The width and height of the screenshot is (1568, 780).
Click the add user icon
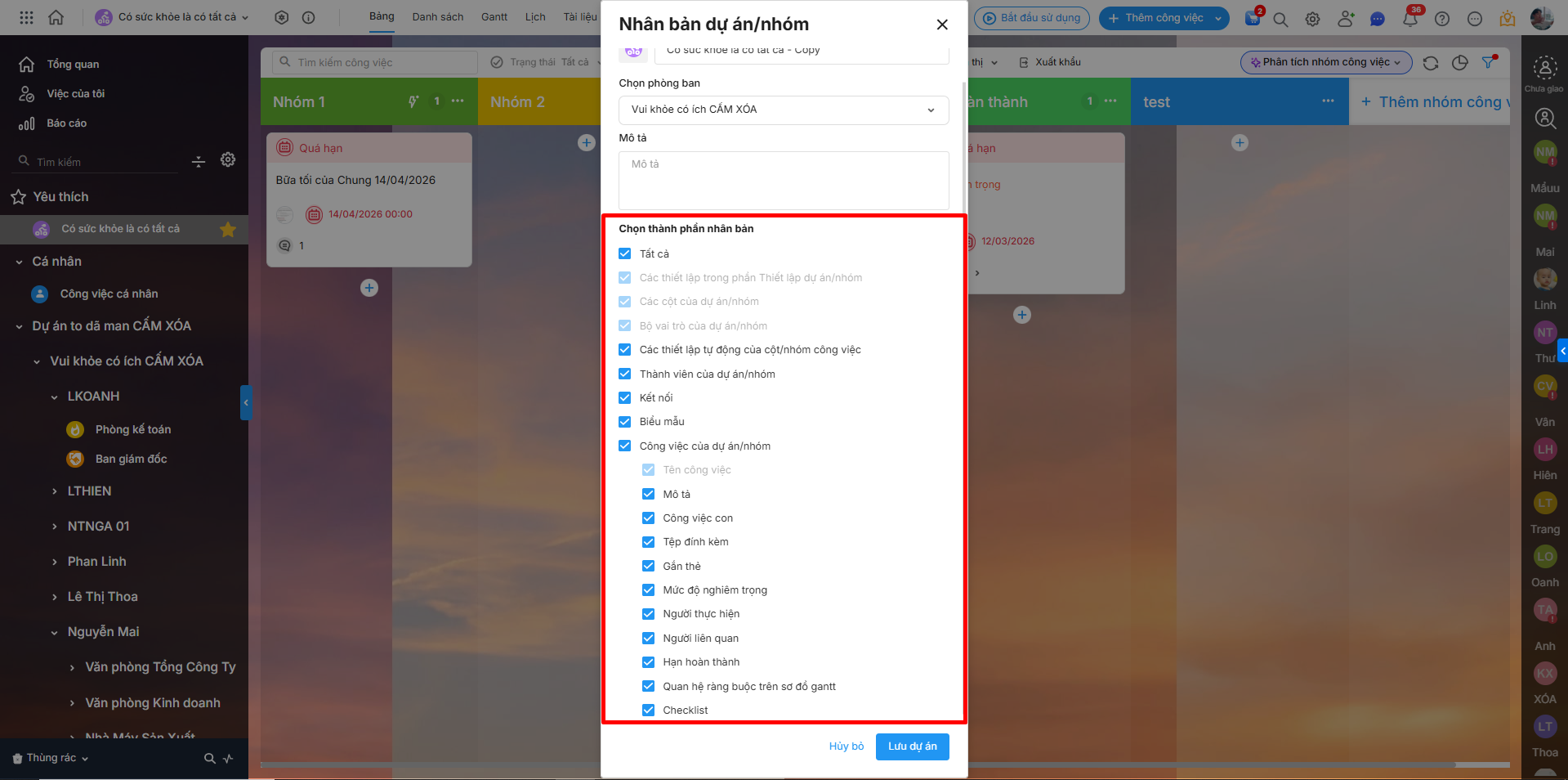pyautogui.click(x=1345, y=19)
